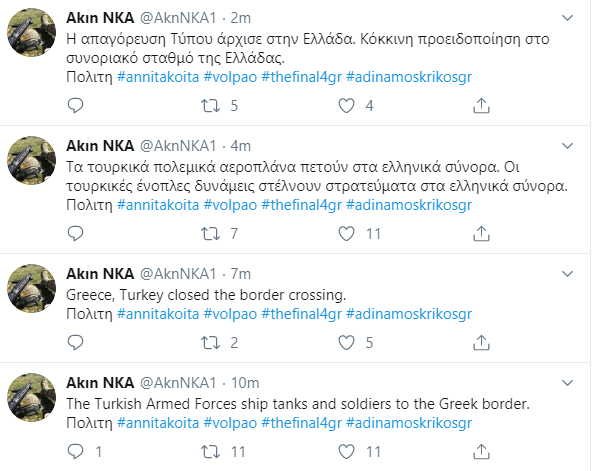Like the tweet with 4 likes

pyautogui.click(x=345, y=105)
